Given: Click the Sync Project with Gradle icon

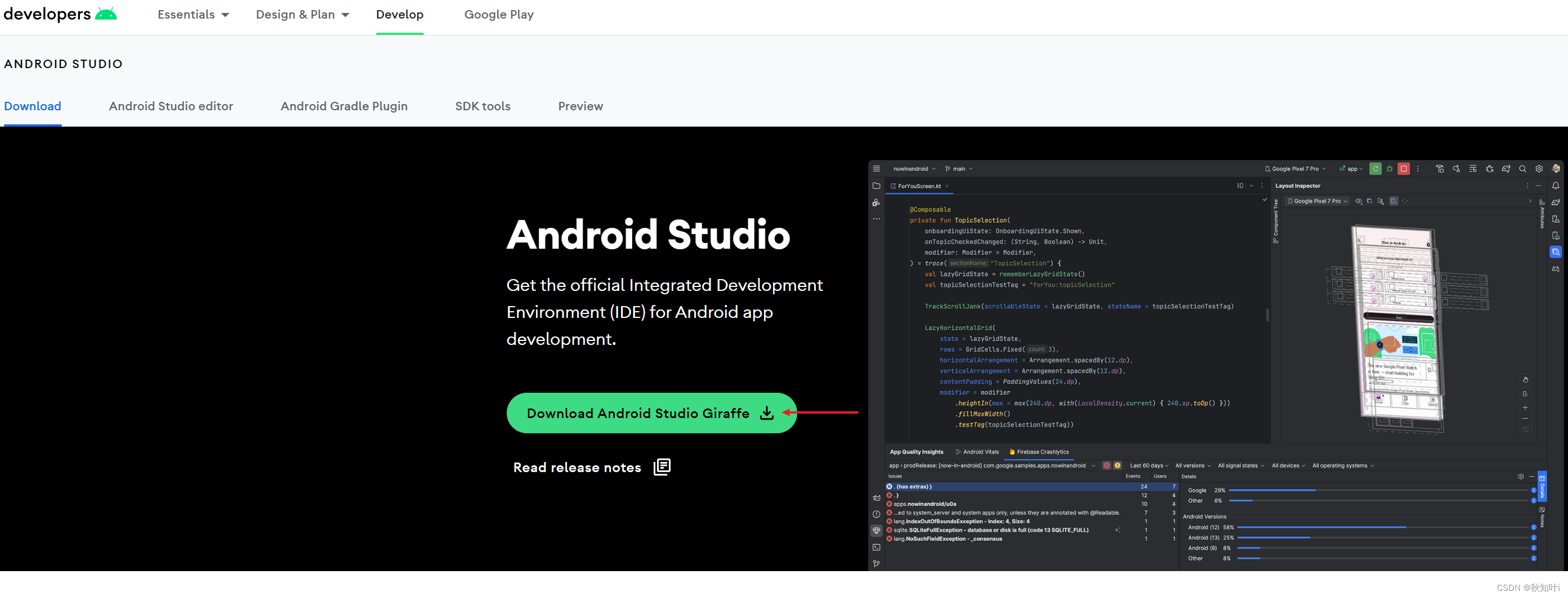Looking at the screenshot, I should click(1506, 169).
